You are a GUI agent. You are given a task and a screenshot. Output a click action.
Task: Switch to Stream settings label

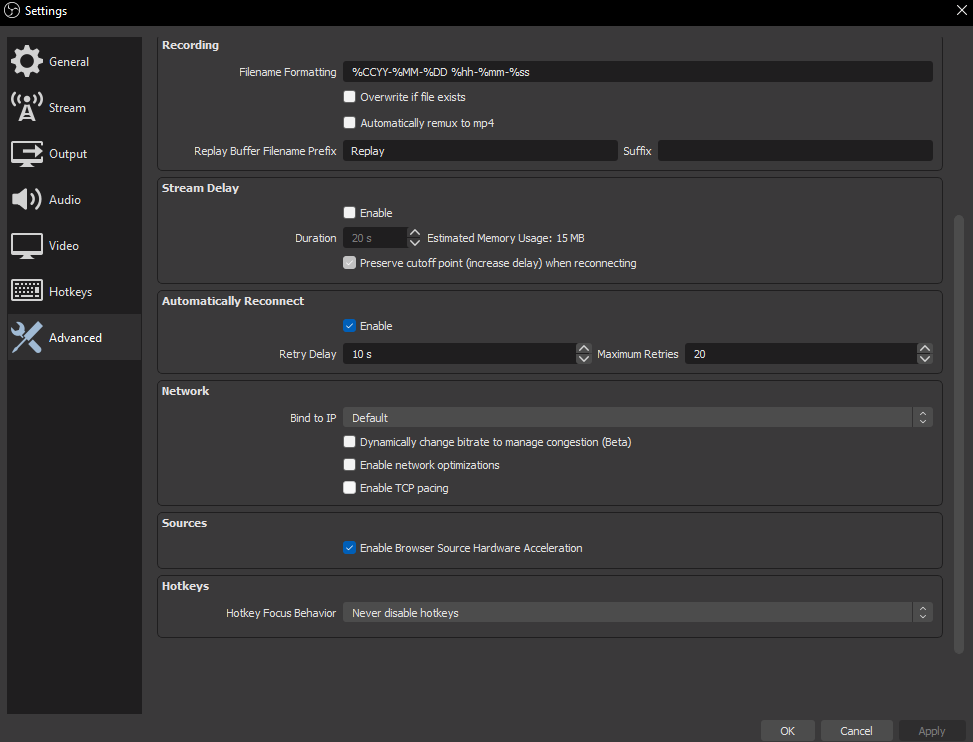(x=67, y=108)
